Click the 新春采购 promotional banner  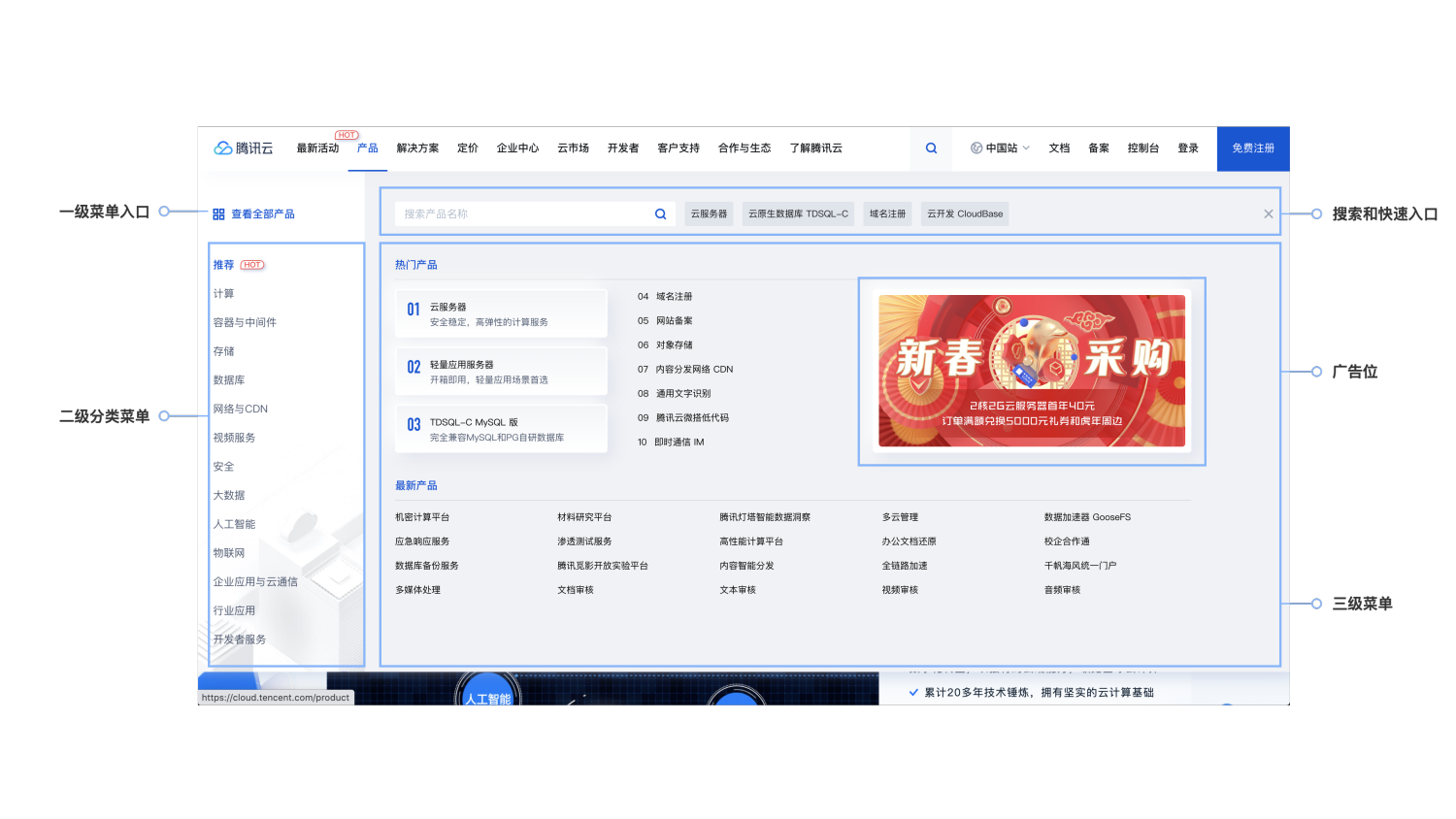[x=1032, y=371]
